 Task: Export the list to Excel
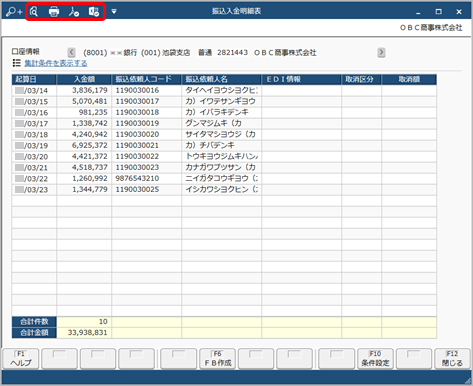94,12
